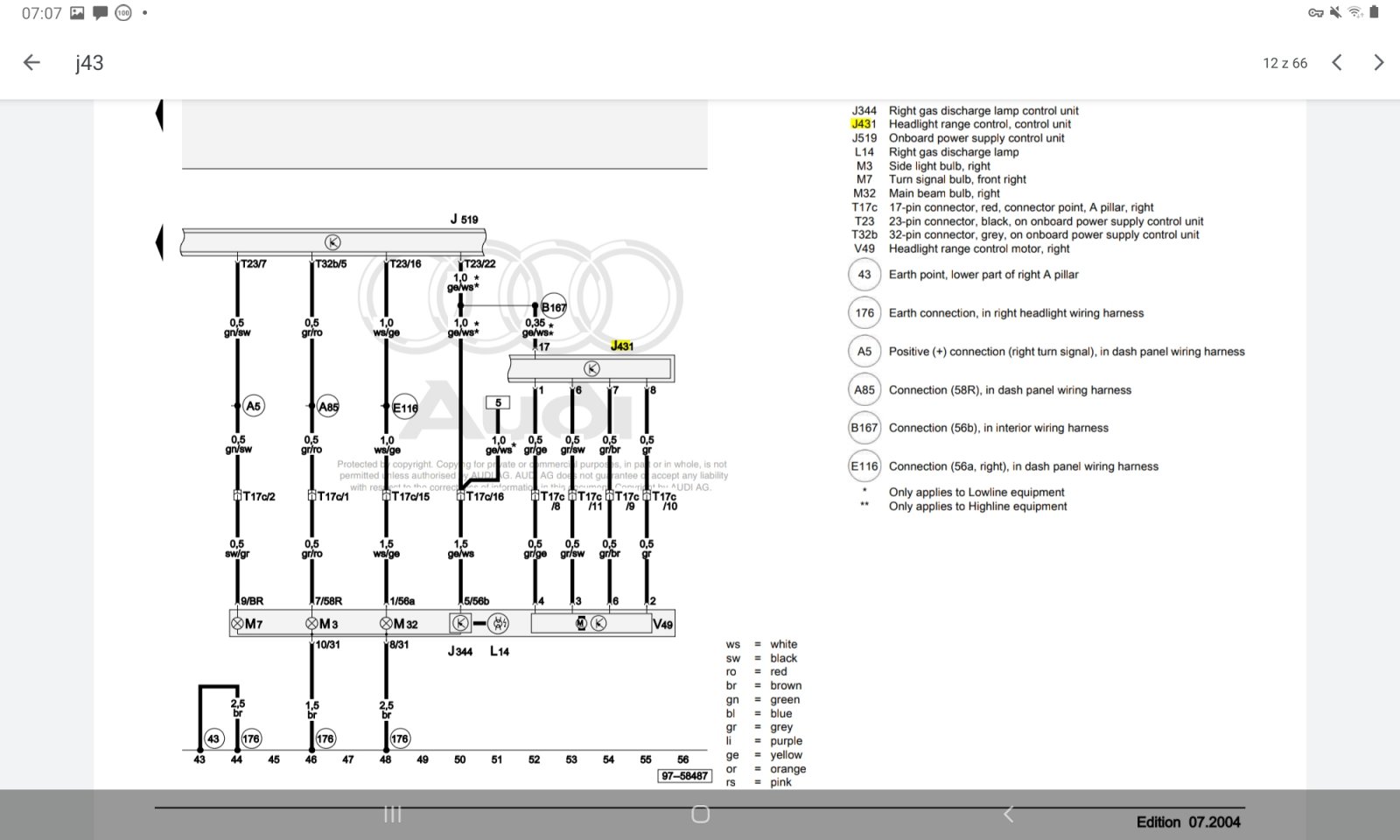Tap the Android back navigation button
Viewport: 1400px width, 840px height.
tap(1008, 815)
